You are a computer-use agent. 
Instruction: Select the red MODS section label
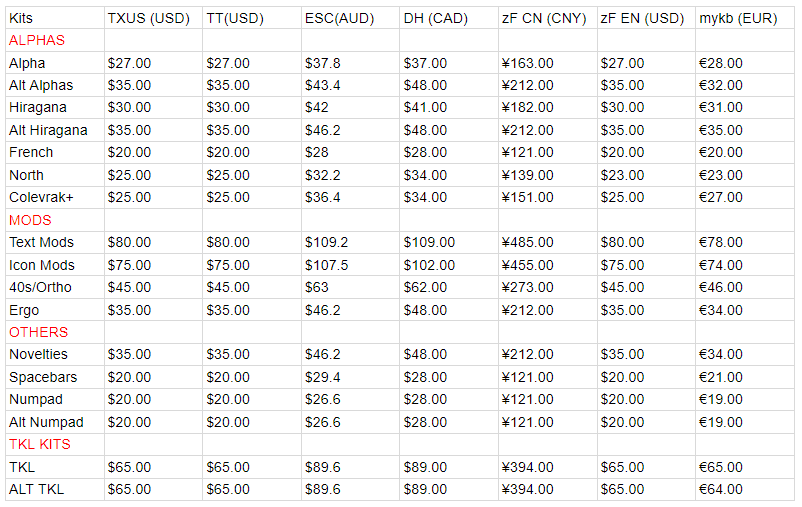30,220
